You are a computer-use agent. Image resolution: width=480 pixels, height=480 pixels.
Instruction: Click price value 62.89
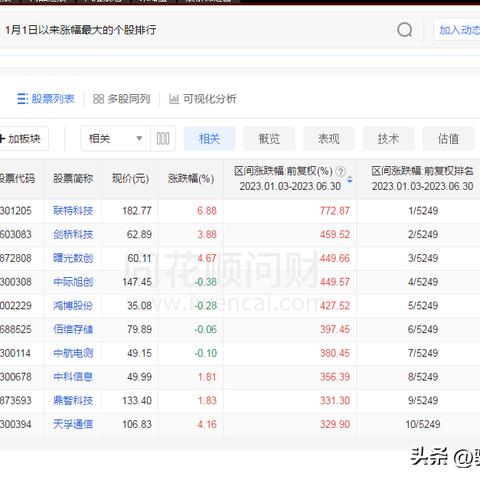(139, 234)
